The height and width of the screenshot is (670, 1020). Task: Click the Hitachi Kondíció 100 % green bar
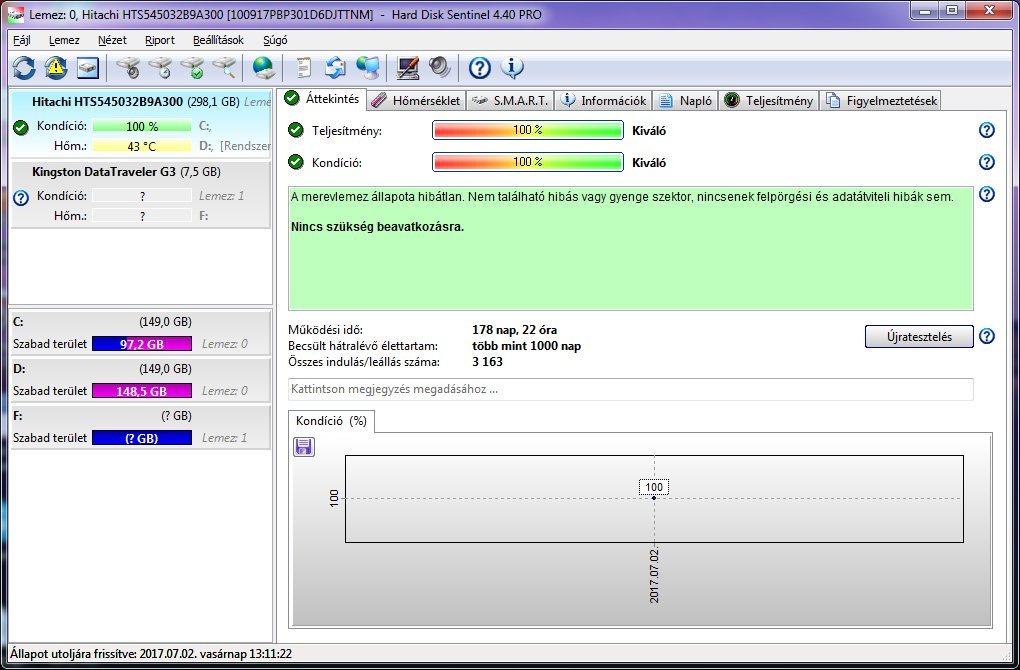142,126
